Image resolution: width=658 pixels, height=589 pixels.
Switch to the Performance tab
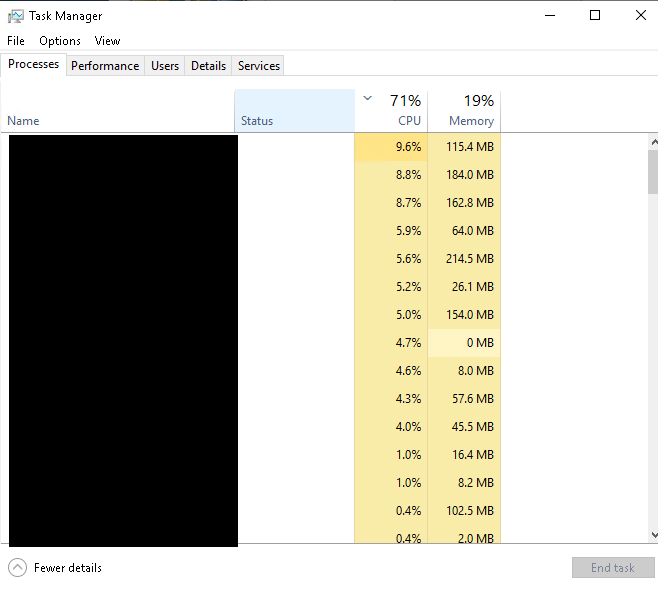click(105, 66)
